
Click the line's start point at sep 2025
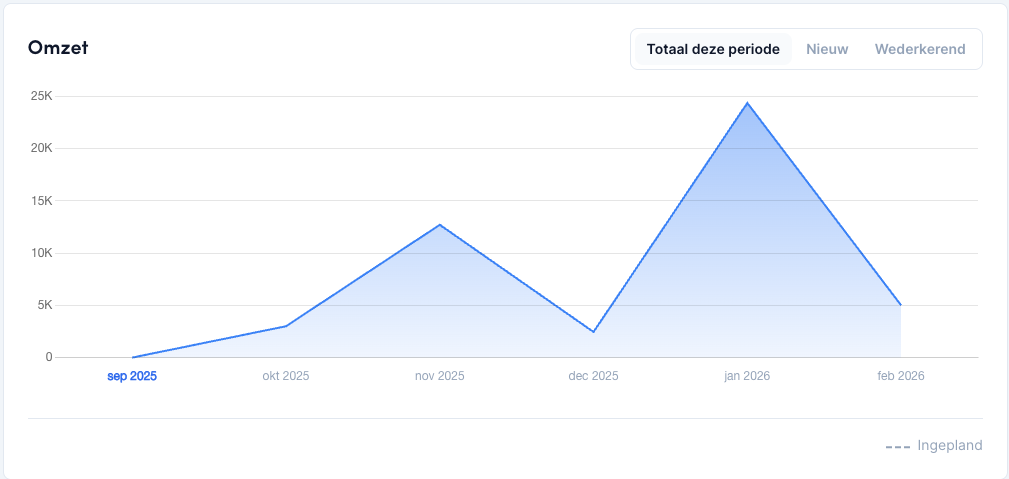click(x=132, y=357)
